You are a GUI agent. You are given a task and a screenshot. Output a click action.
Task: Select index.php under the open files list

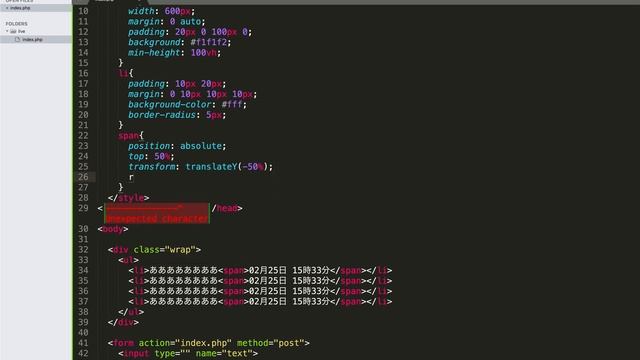click(x=20, y=8)
